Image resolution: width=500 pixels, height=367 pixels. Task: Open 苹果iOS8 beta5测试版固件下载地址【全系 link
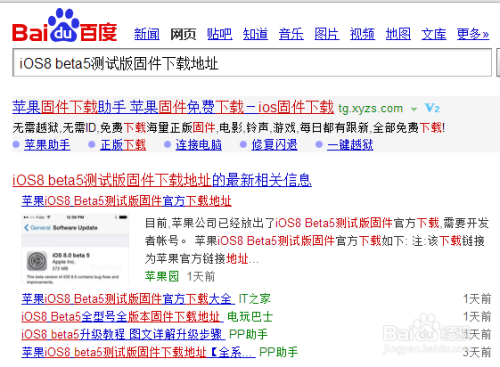coord(137,352)
